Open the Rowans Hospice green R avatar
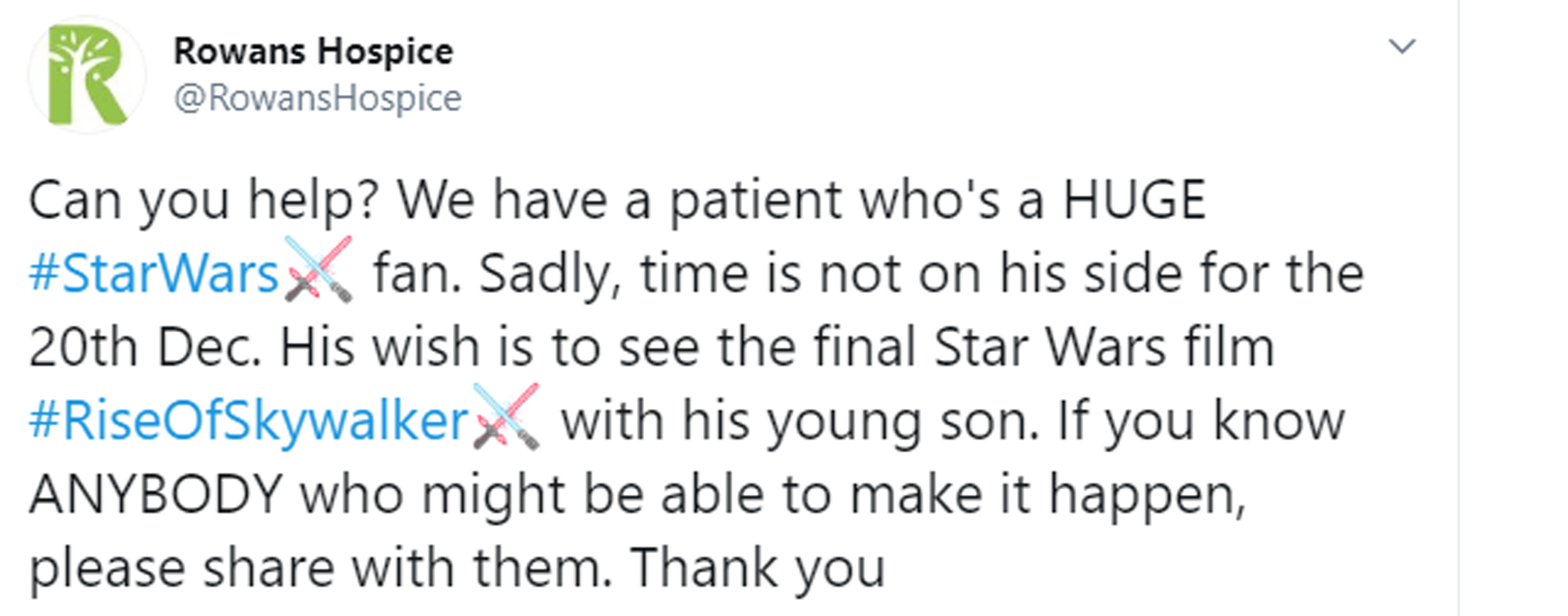The image size is (1568, 616). pyautogui.click(x=87, y=75)
